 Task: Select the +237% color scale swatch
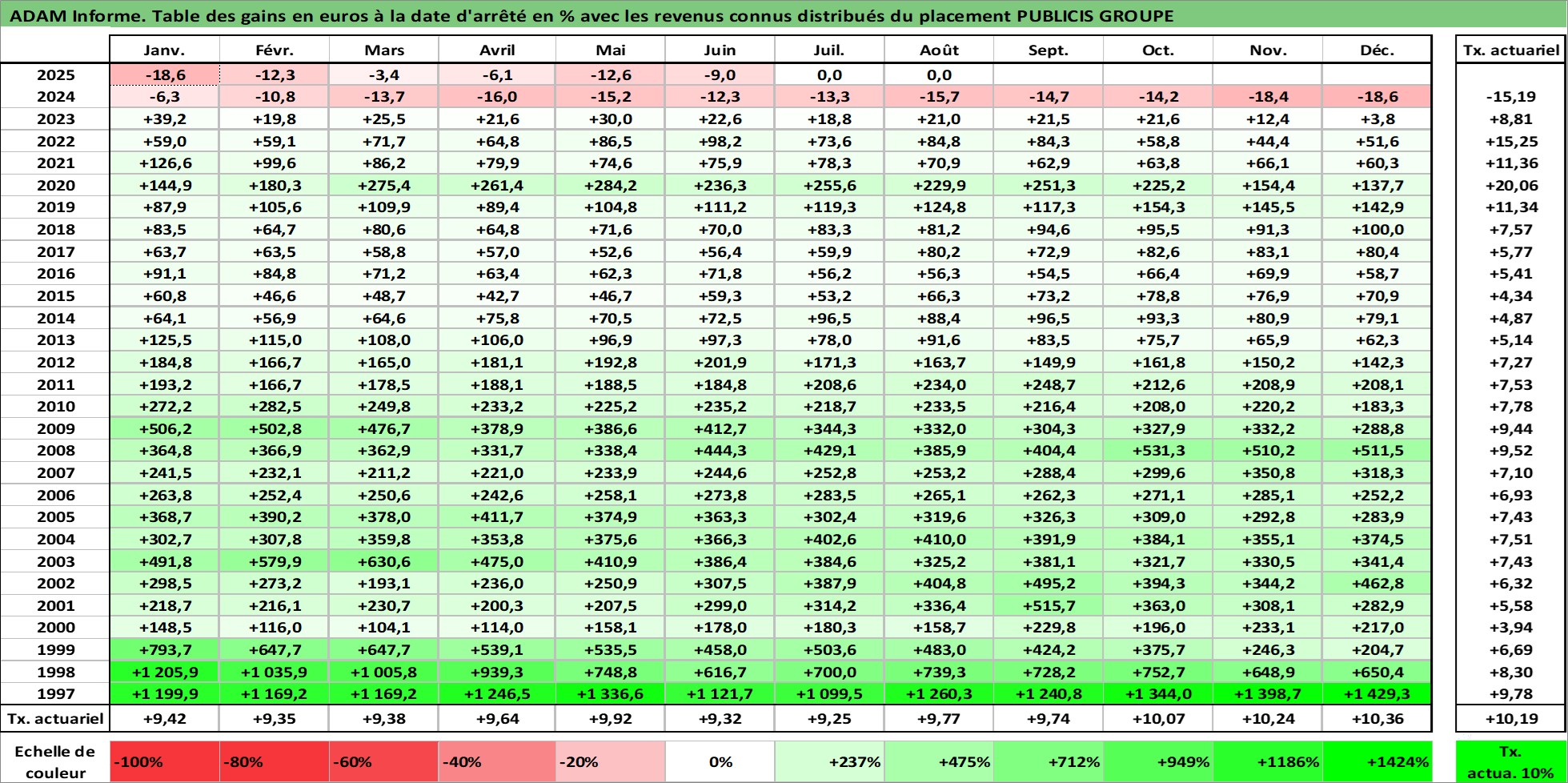tap(829, 762)
